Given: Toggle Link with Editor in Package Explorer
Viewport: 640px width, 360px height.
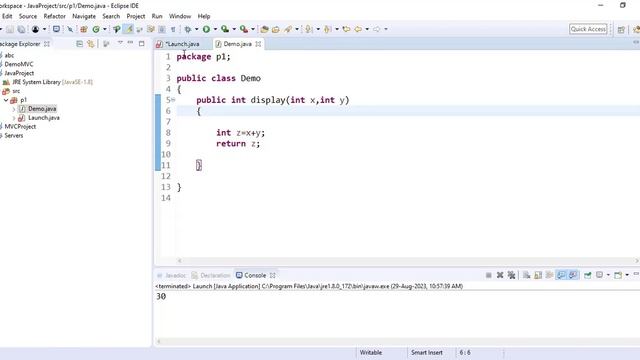Looking at the screenshot, I should tap(91, 44).
